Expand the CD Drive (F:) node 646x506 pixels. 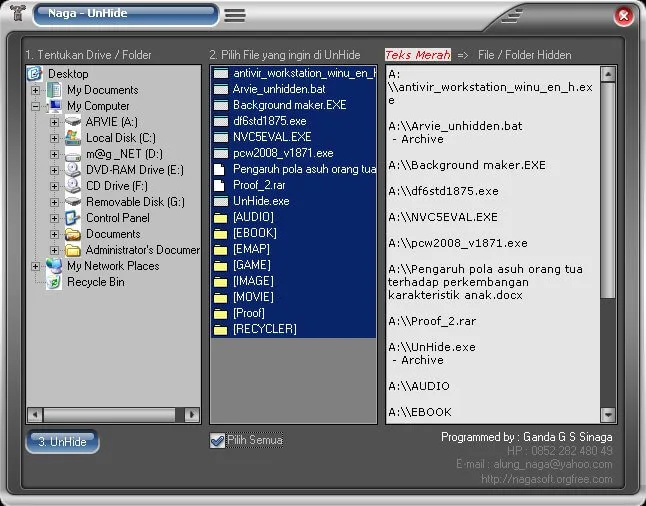click(54, 186)
